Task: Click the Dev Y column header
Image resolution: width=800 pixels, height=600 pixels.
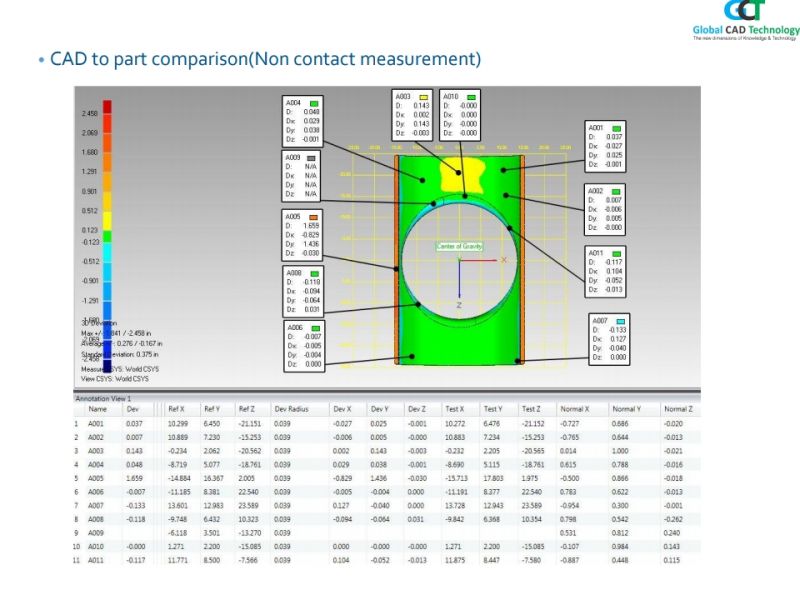Action: coord(380,409)
